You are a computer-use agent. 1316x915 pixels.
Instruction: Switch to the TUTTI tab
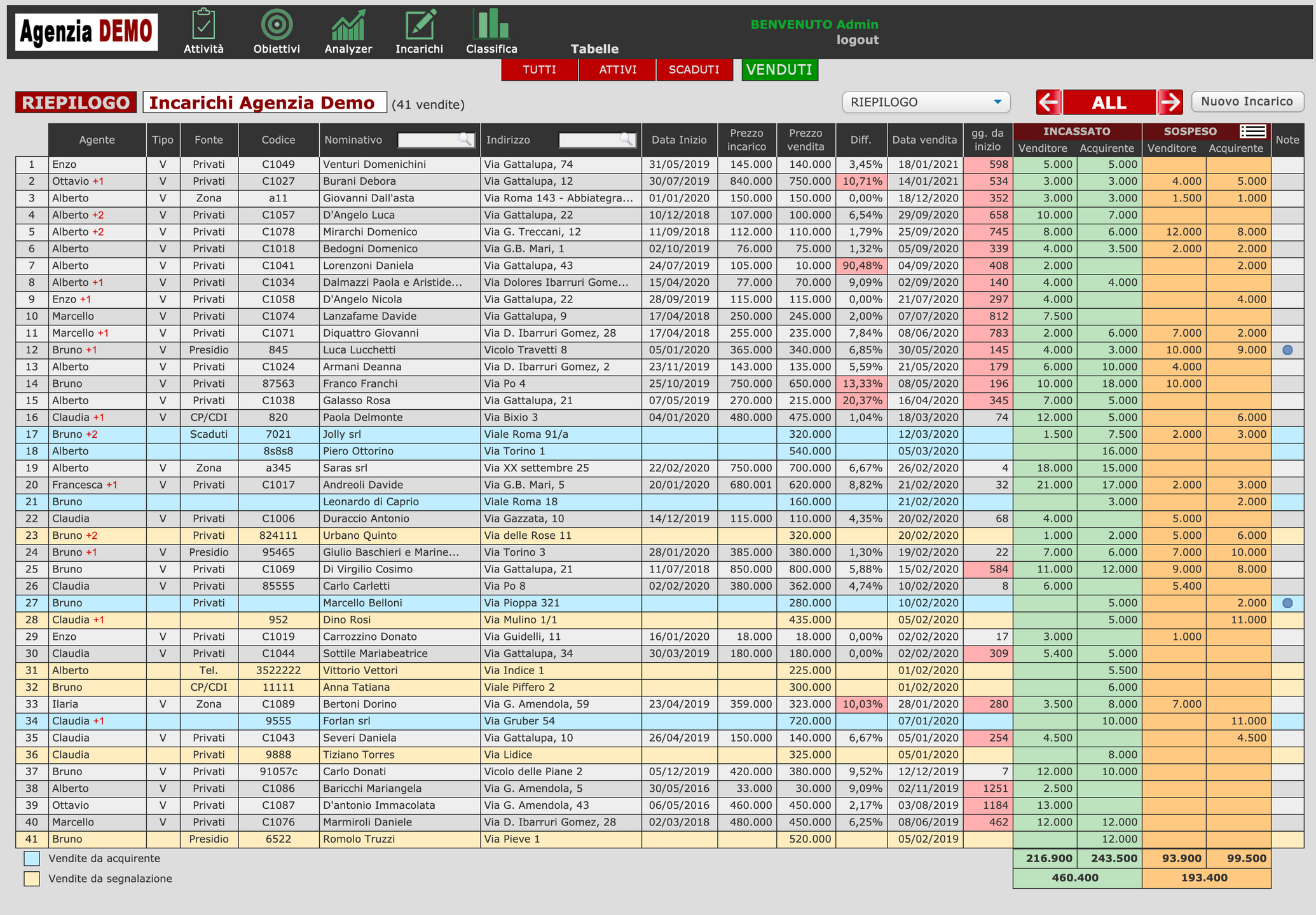pos(539,70)
